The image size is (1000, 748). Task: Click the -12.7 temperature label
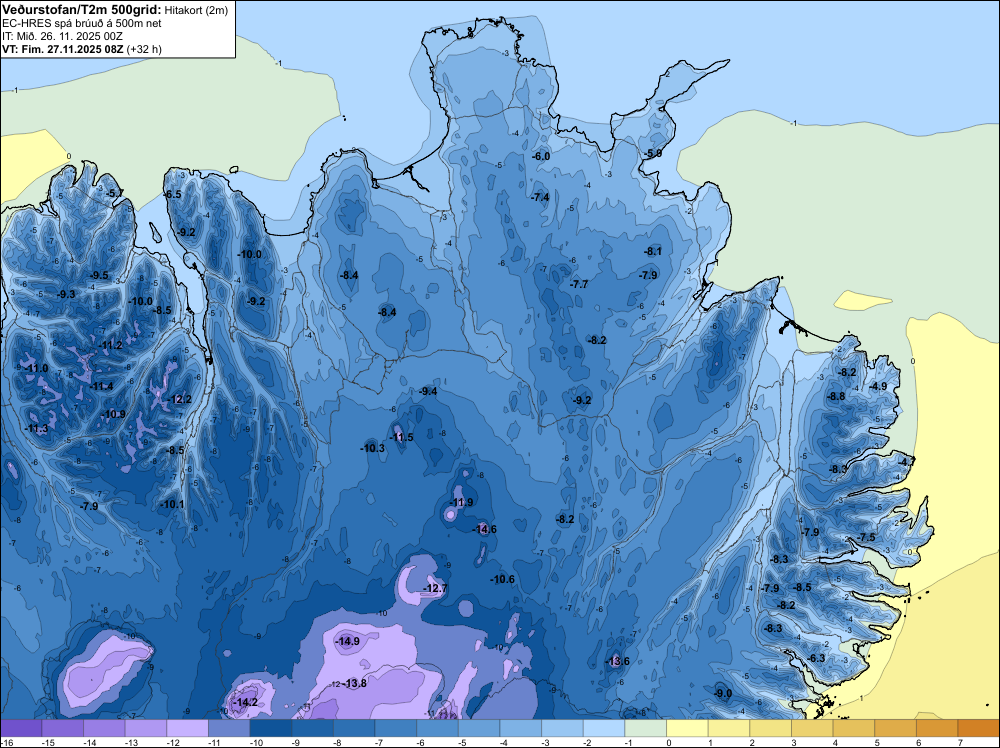point(436,588)
